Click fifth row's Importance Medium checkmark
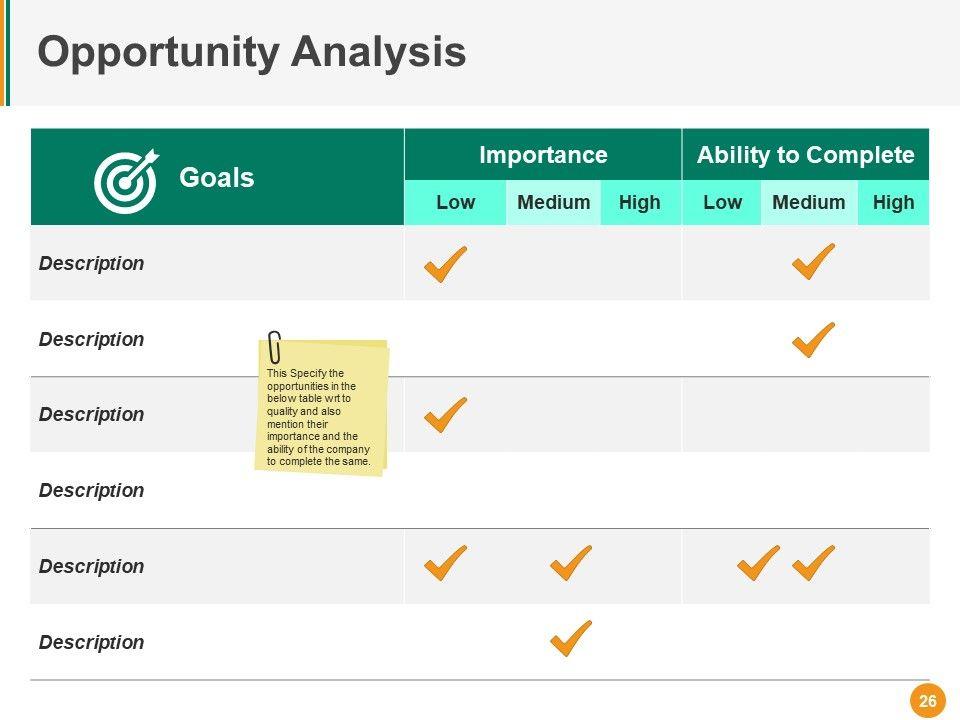Screen dimensions: 960x720 [x=570, y=563]
